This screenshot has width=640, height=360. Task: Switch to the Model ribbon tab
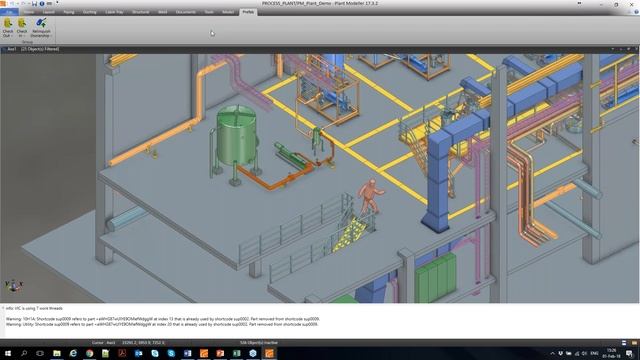[x=228, y=12]
